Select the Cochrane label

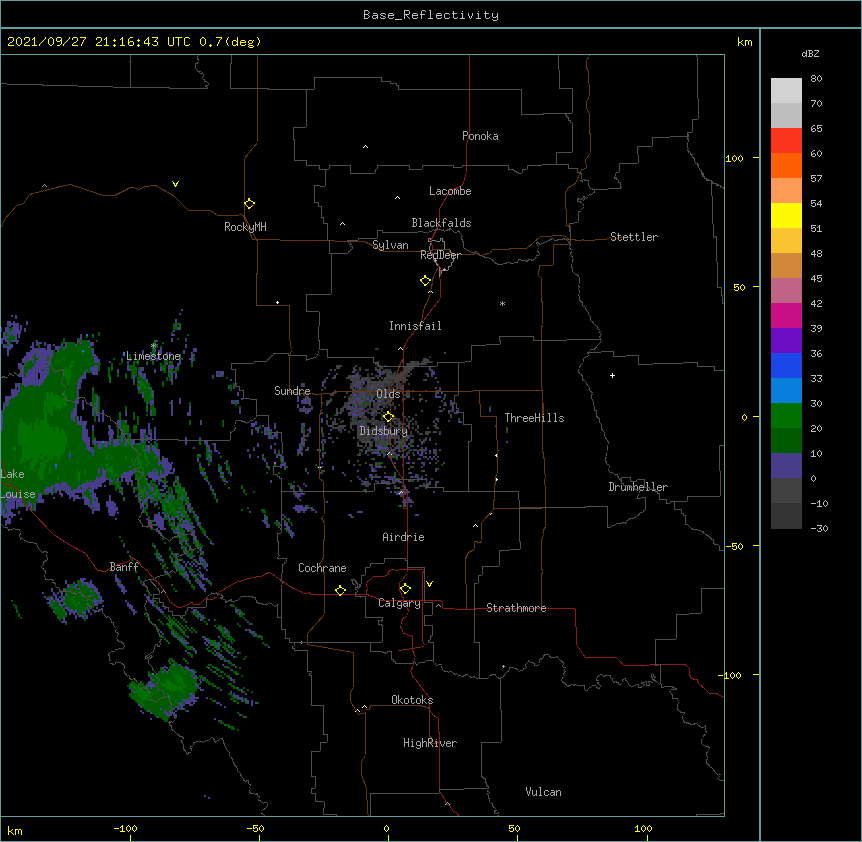tap(322, 568)
